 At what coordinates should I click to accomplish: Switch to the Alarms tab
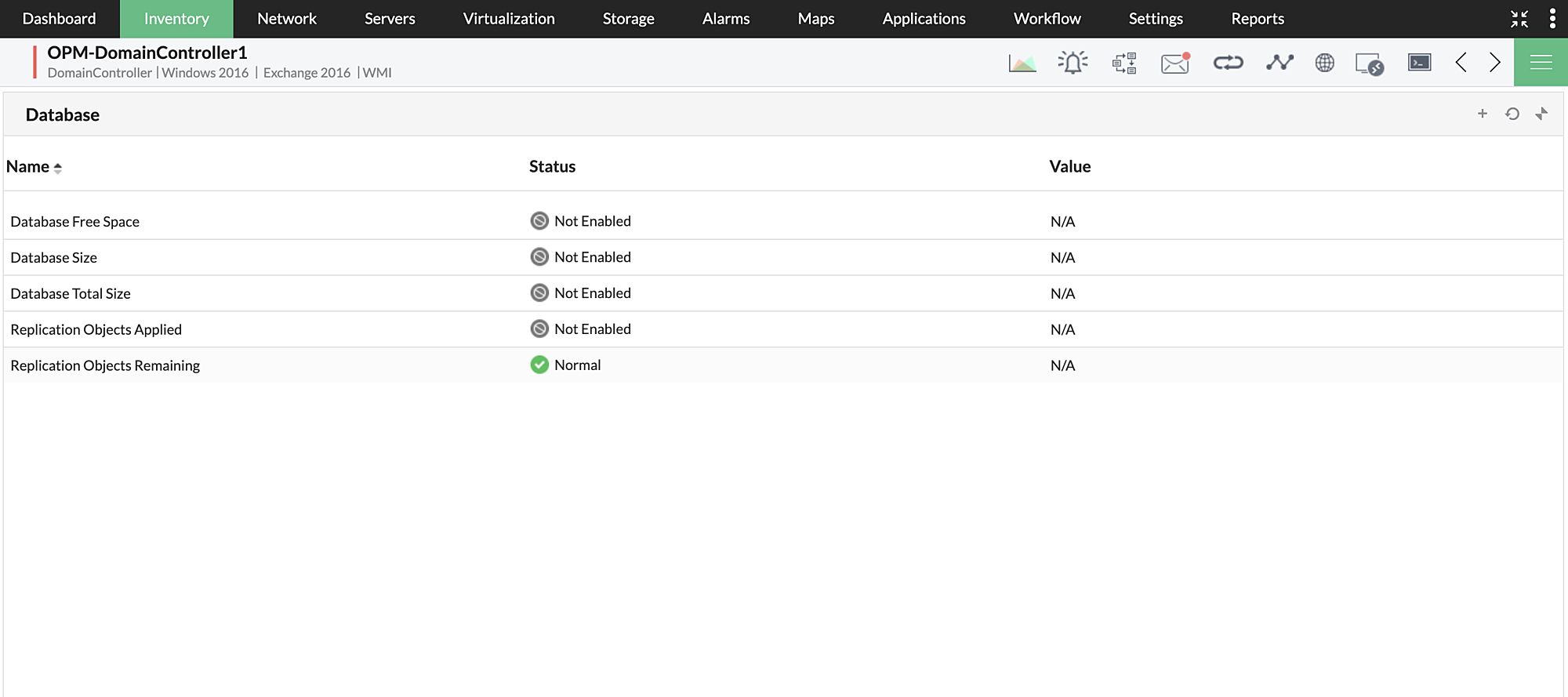click(726, 19)
